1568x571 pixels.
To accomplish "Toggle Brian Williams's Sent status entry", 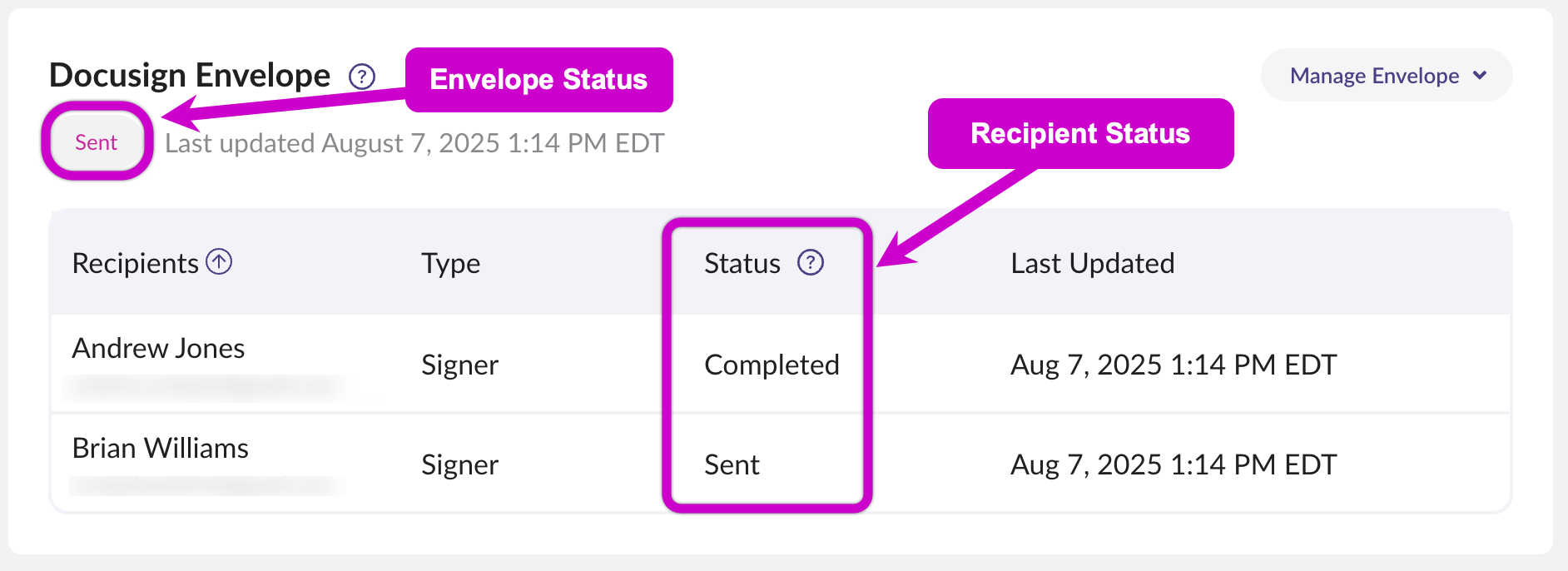I will tap(731, 464).
